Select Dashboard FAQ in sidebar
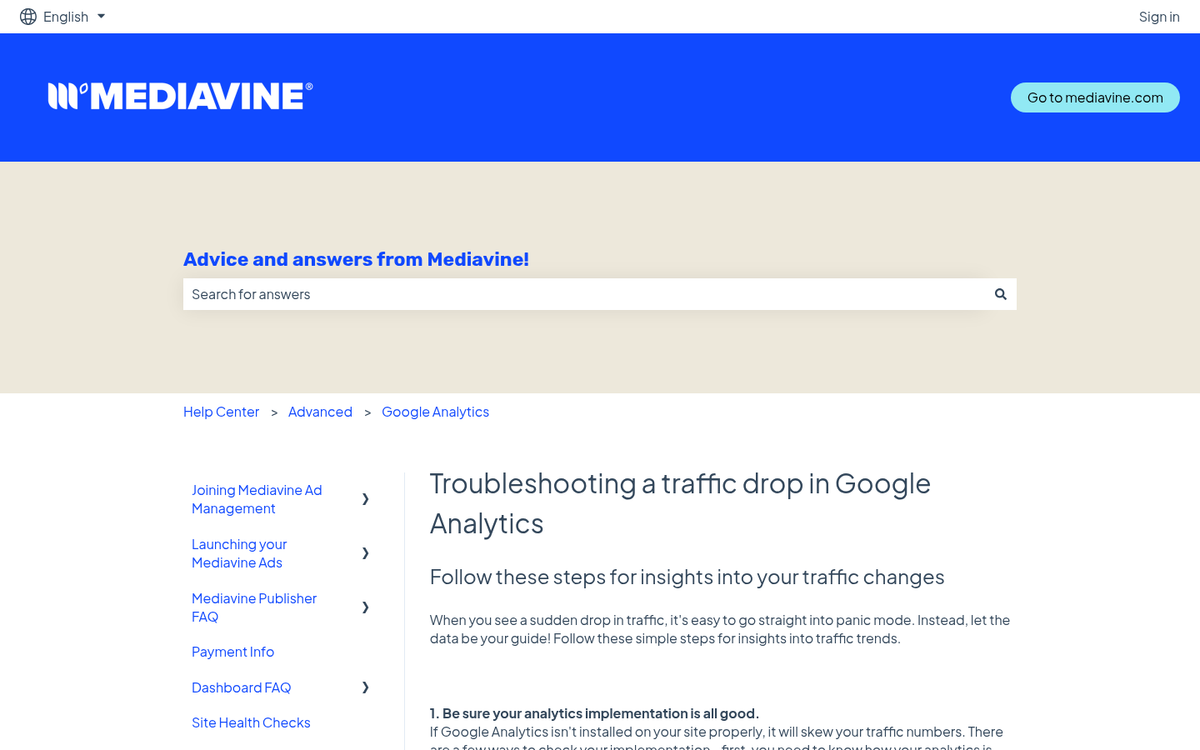1200x750 pixels. (241, 688)
